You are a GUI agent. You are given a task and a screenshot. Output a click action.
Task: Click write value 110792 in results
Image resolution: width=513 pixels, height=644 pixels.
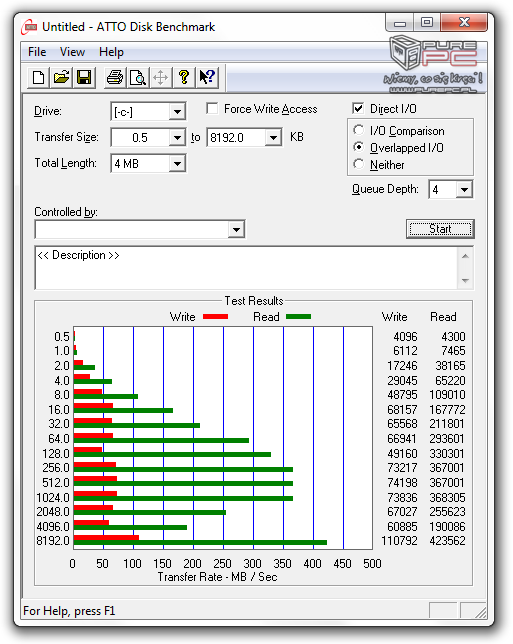(x=399, y=540)
